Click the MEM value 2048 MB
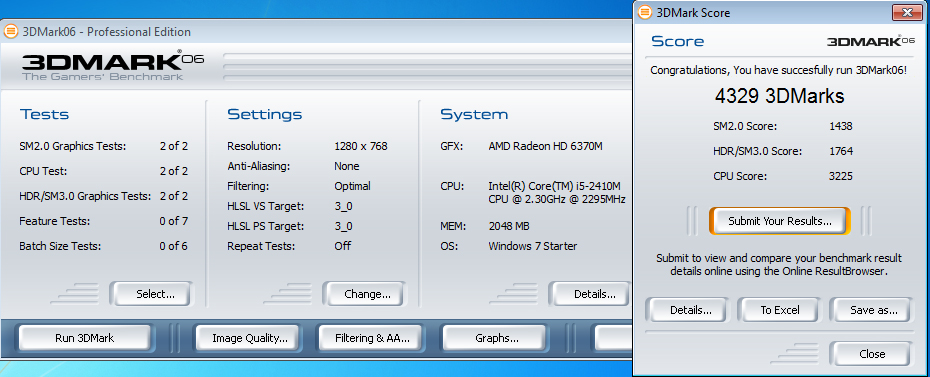 point(509,226)
